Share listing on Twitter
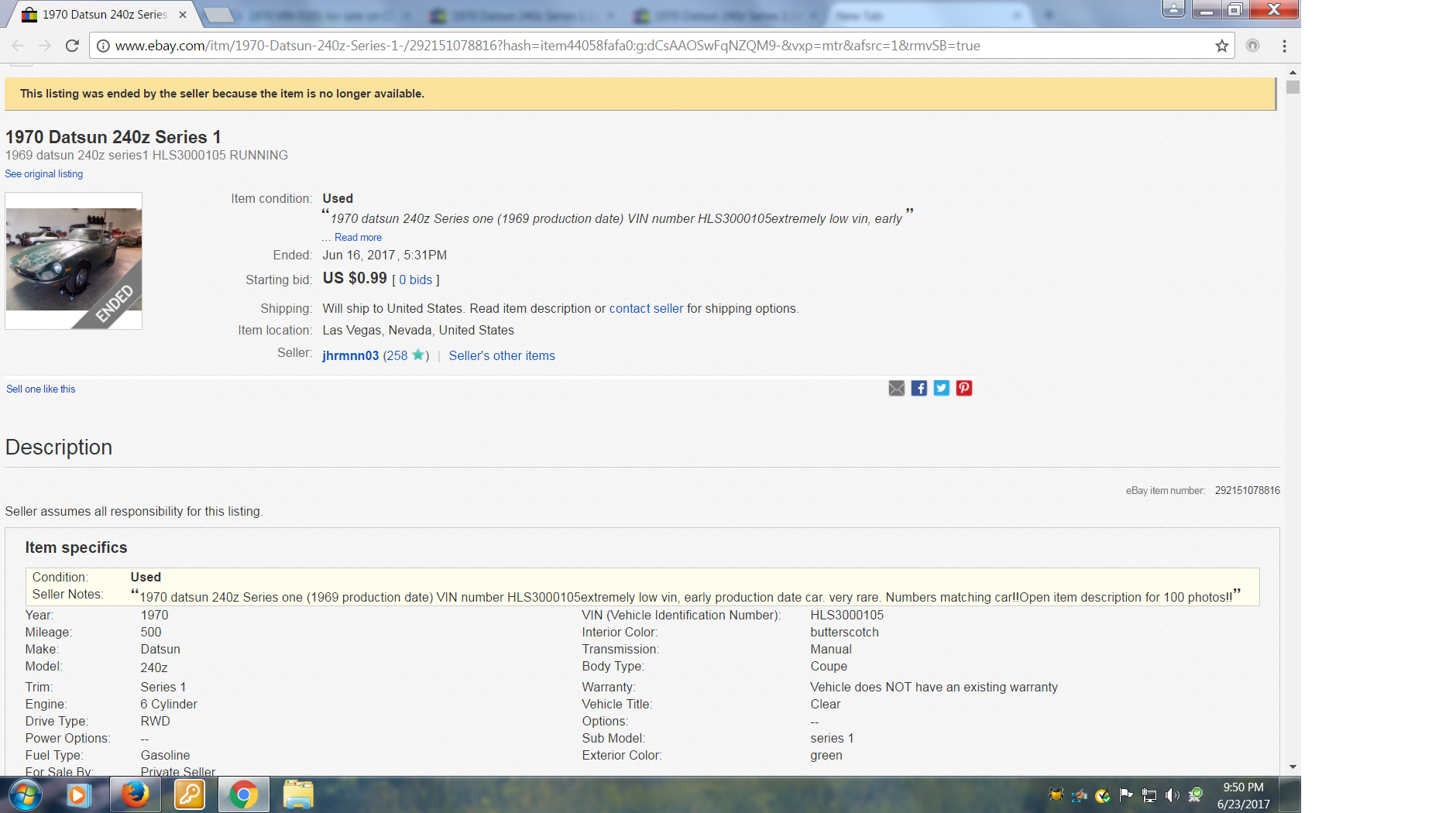This screenshot has height=813, width=1456. tap(942, 388)
